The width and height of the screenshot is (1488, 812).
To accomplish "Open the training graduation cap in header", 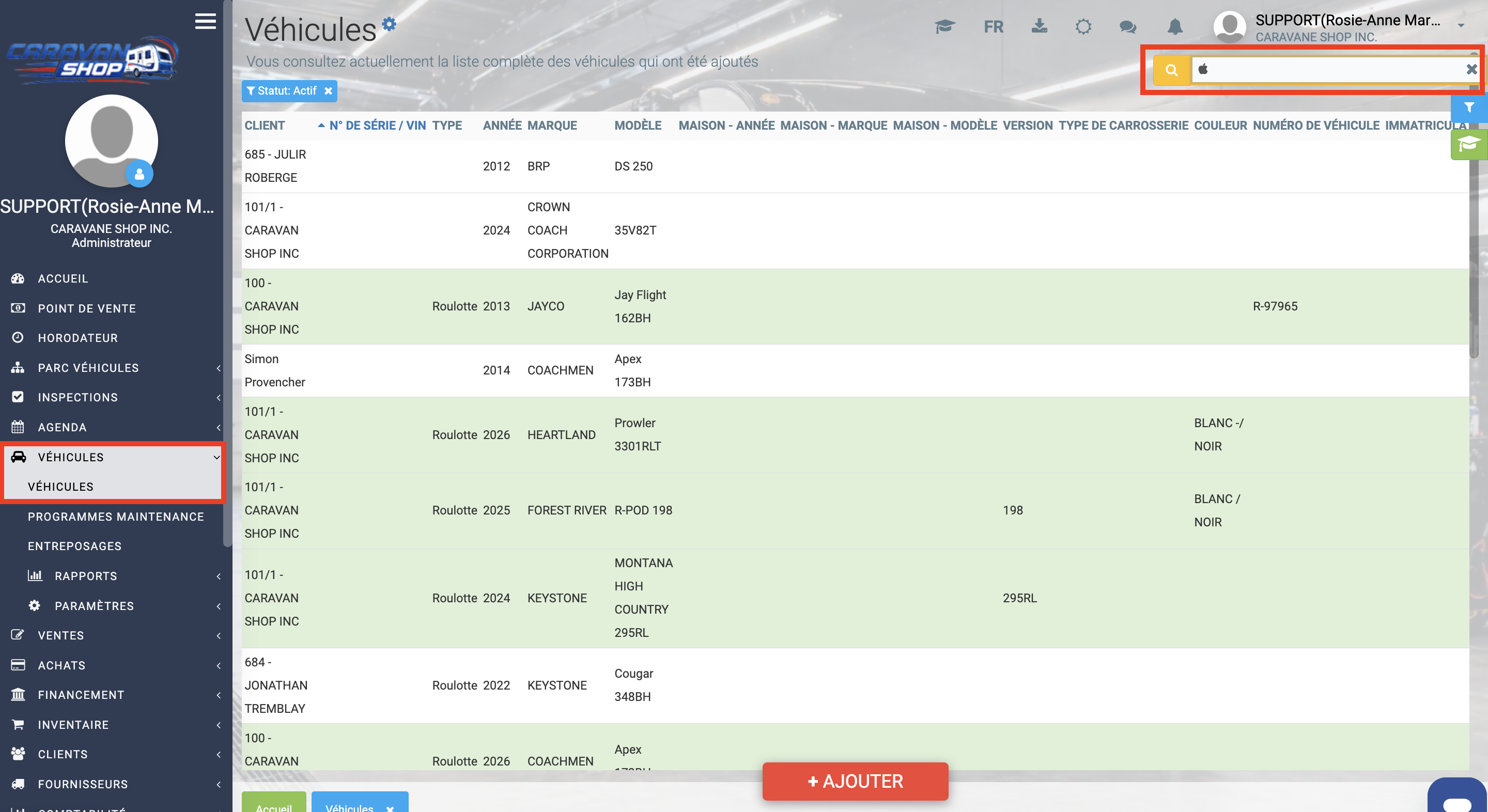I will pyautogui.click(x=944, y=26).
